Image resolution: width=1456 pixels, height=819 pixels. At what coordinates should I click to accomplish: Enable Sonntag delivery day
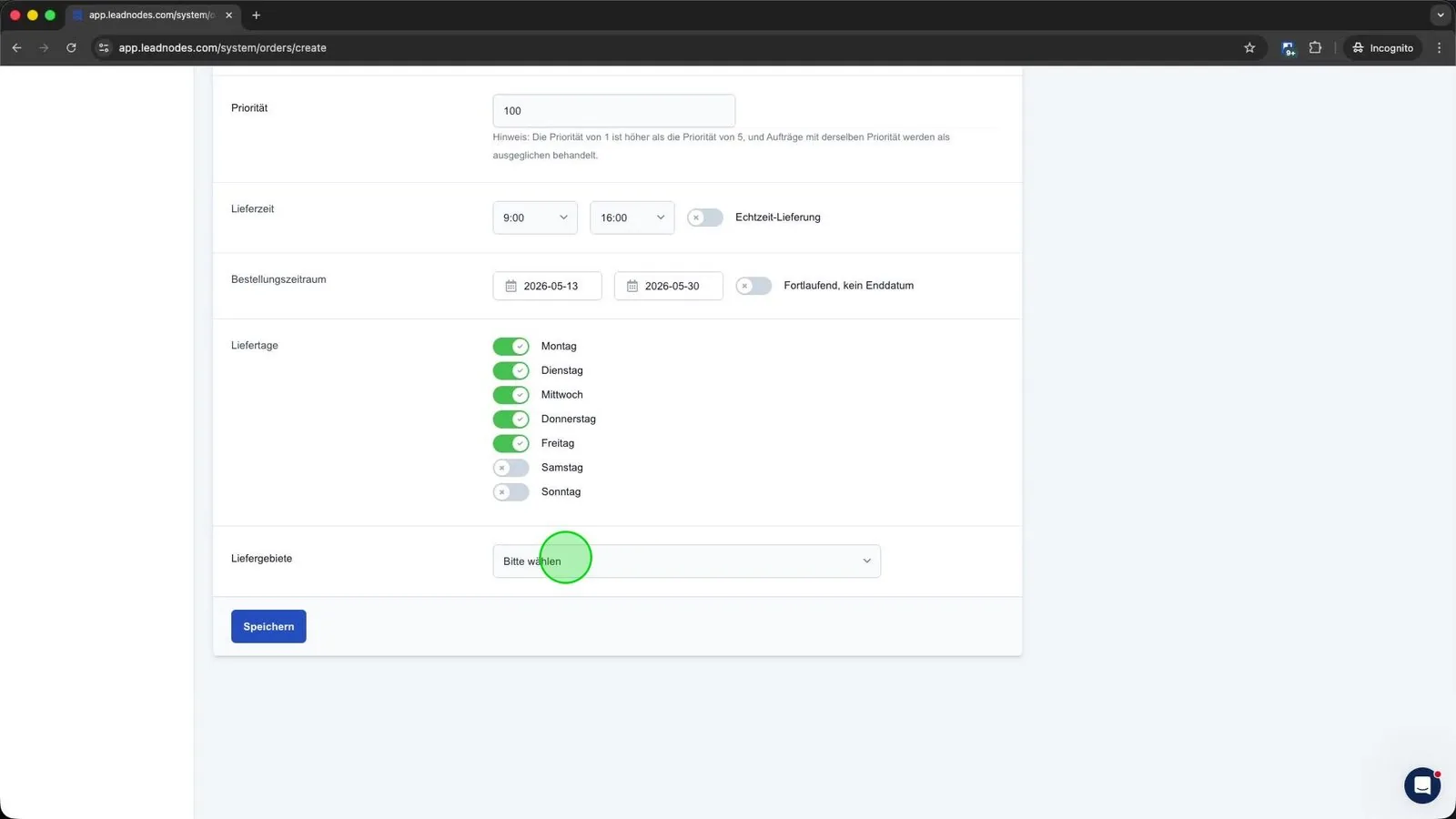(x=511, y=491)
